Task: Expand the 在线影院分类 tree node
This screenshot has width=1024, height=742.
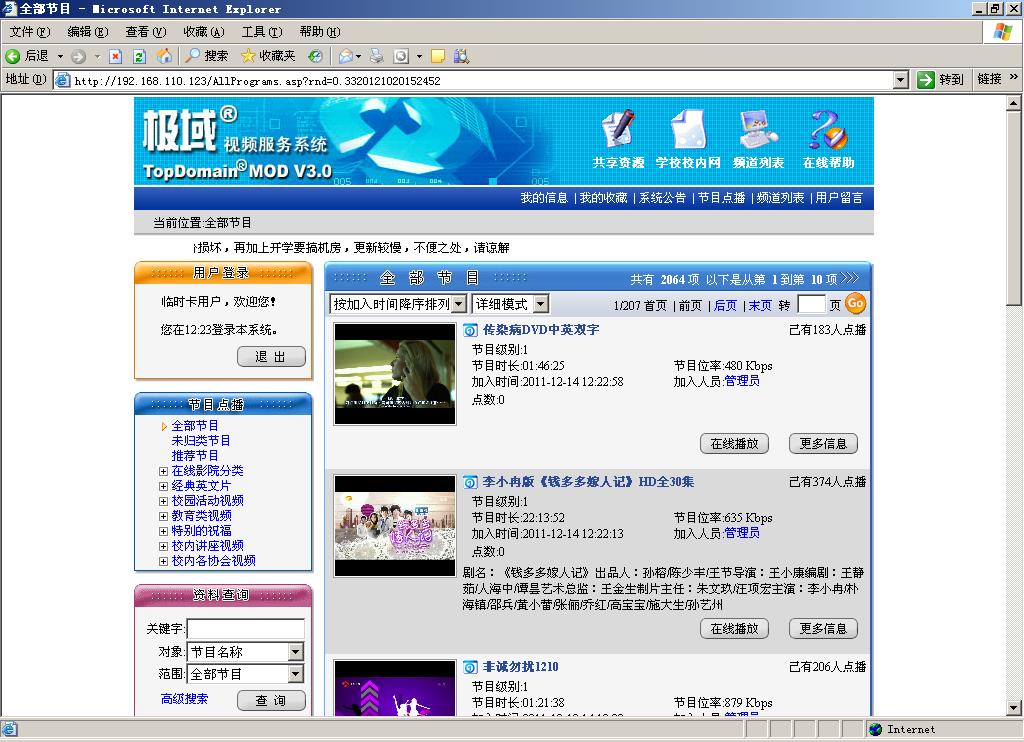Action: 164,471
